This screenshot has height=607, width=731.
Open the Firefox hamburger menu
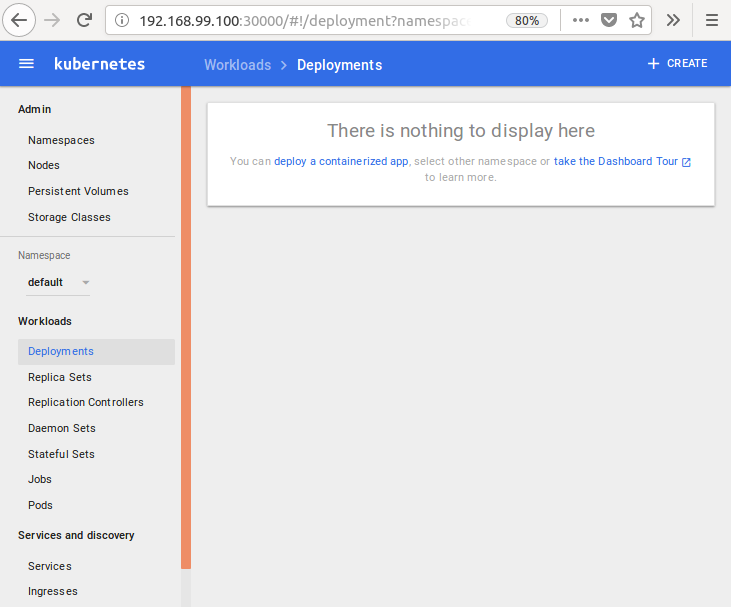point(712,20)
